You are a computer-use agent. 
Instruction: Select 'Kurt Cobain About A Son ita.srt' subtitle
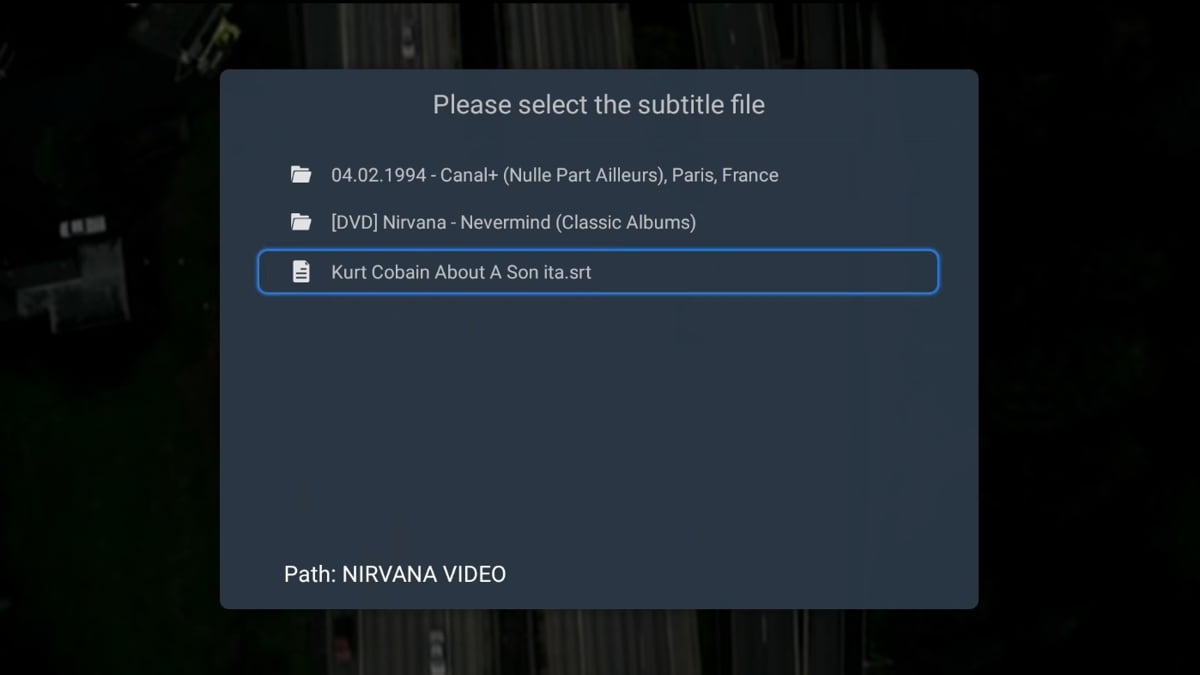[x=598, y=272]
